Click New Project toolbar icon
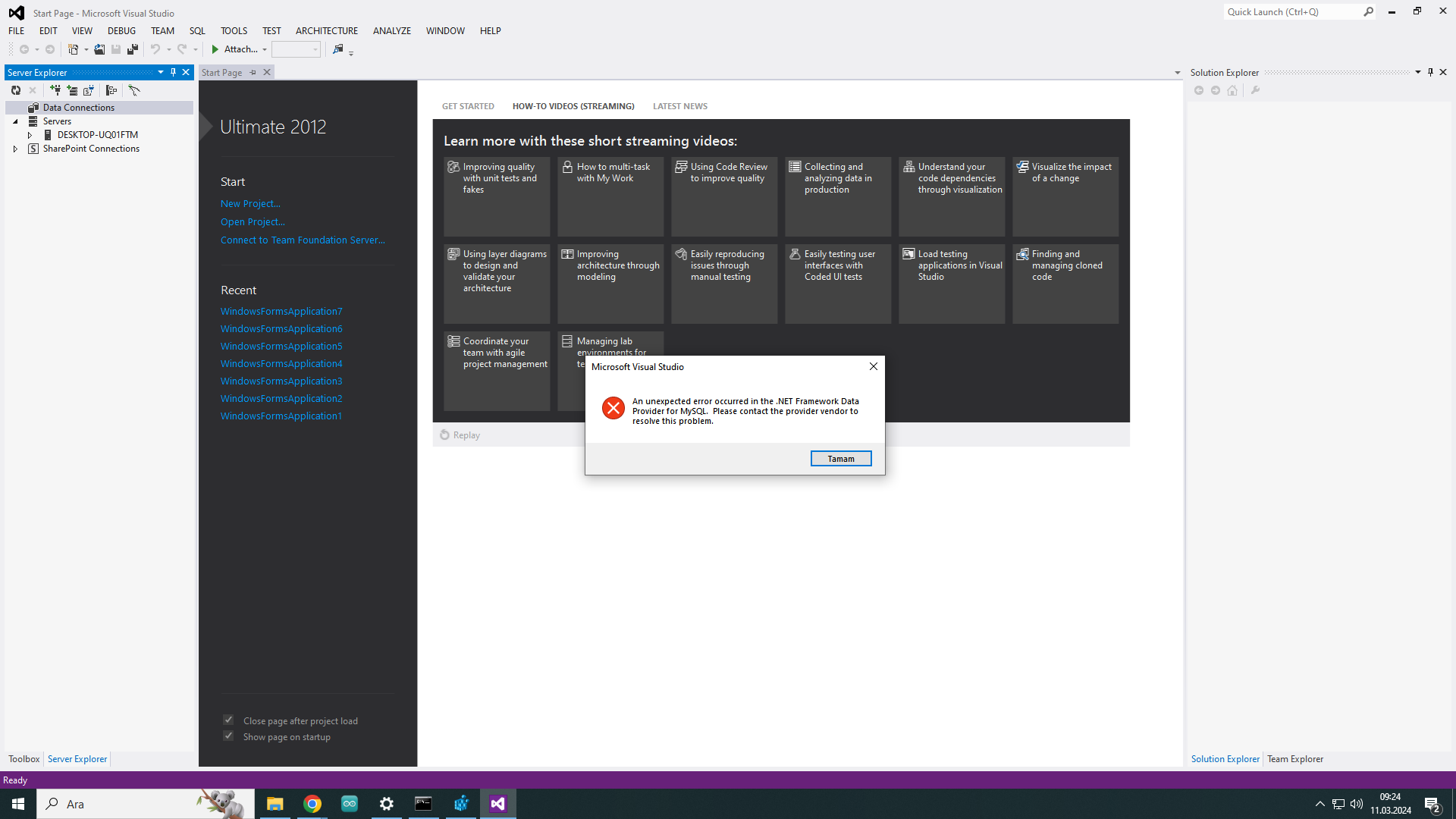1456x819 pixels. pos(73,49)
